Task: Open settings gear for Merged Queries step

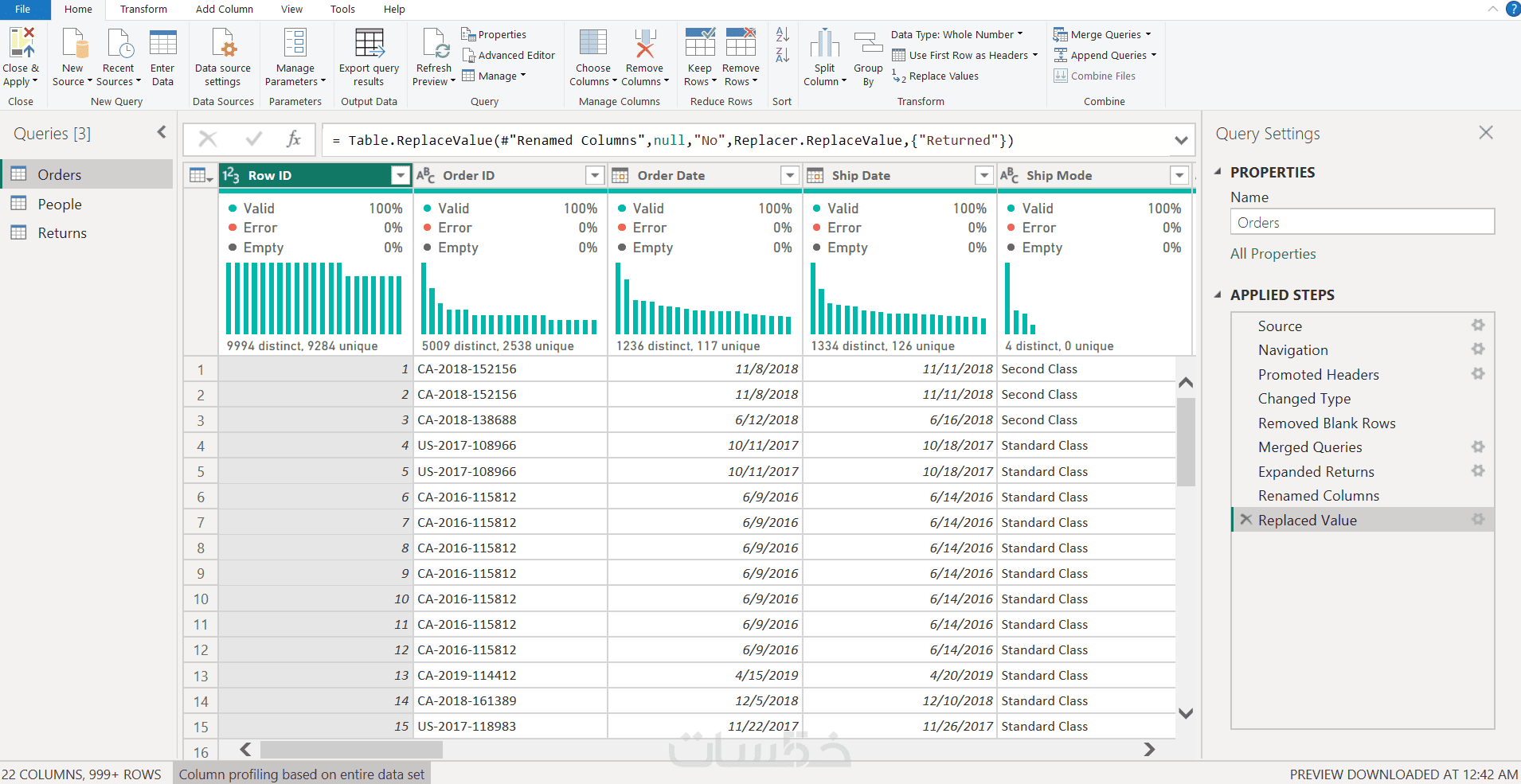Action: [x=1478, y=447]
